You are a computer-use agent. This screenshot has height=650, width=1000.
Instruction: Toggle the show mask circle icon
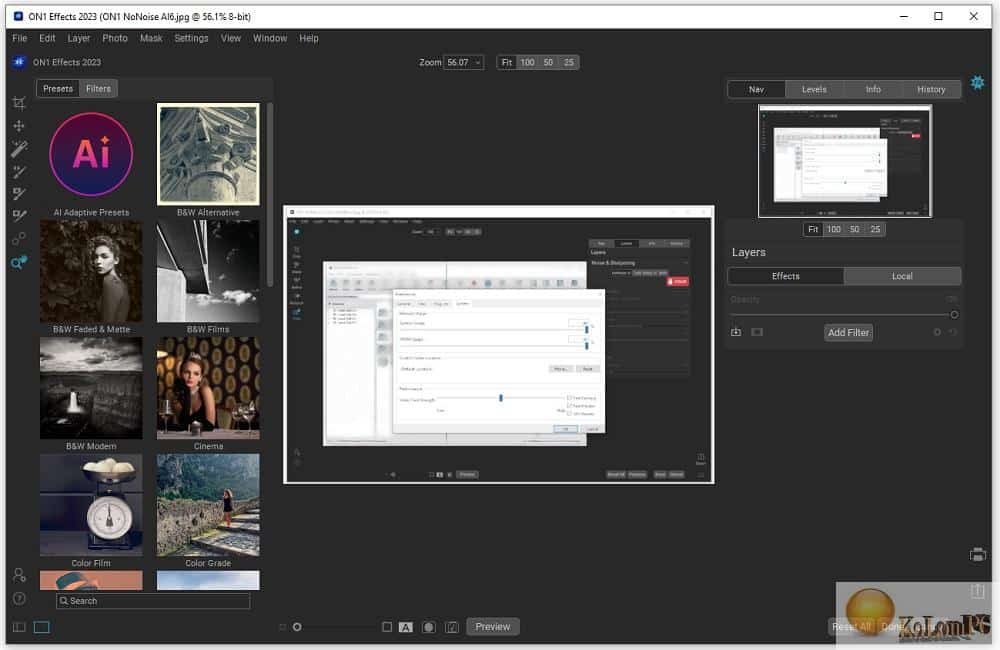pos(429,627)
